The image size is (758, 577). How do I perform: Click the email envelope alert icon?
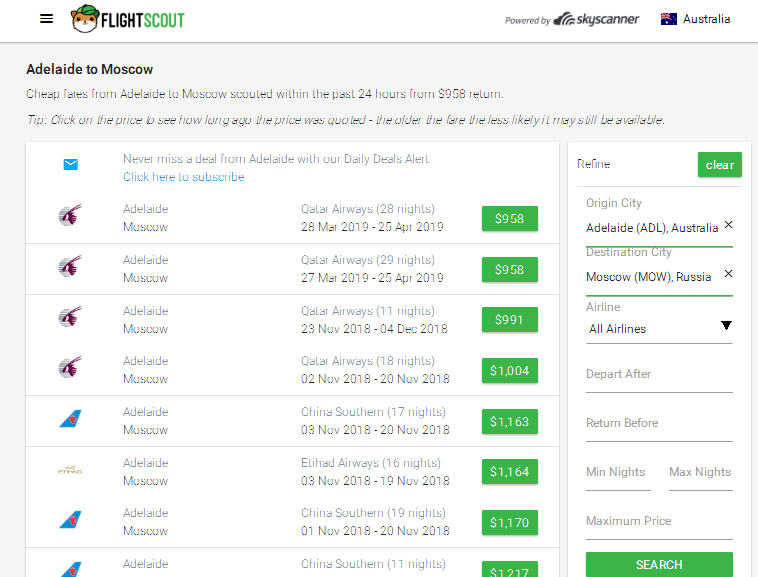[71, 164]
